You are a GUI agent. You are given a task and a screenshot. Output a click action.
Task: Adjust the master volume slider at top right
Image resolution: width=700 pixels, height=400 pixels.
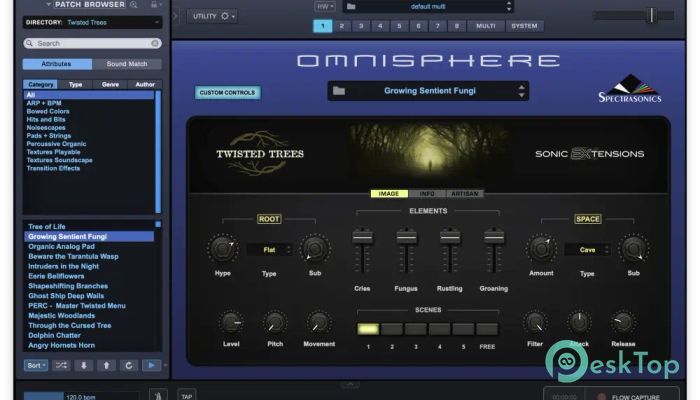click(x=651, y=15)
